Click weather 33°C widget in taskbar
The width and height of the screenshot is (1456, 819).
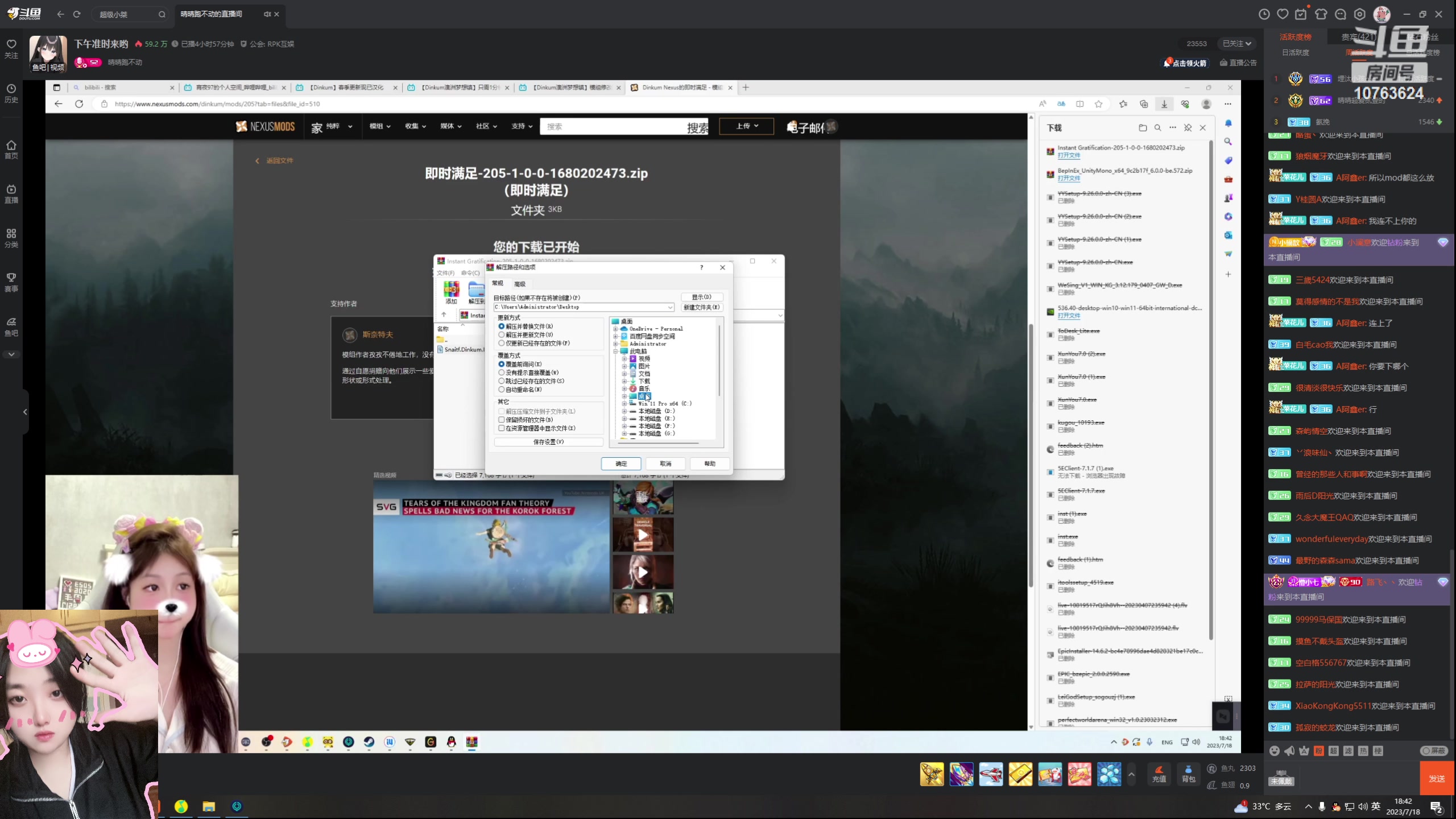pyautogui.click(x=1263, y=806)
